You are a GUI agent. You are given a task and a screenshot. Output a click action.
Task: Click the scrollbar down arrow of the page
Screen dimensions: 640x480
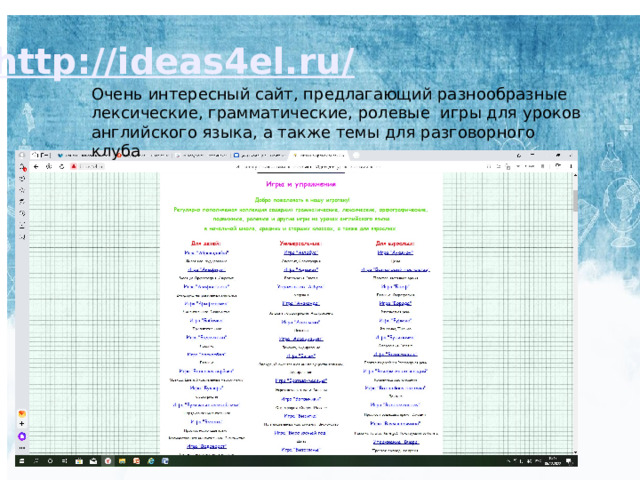575,452
